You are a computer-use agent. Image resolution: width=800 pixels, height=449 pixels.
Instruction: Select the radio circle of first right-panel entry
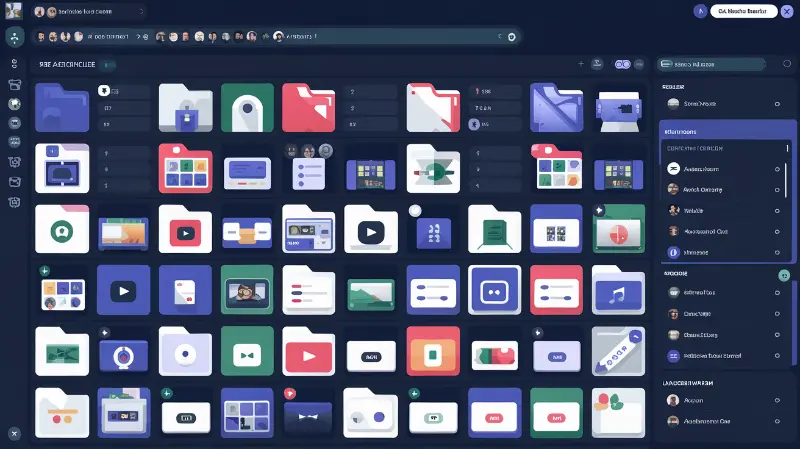[x=777, y=104]
